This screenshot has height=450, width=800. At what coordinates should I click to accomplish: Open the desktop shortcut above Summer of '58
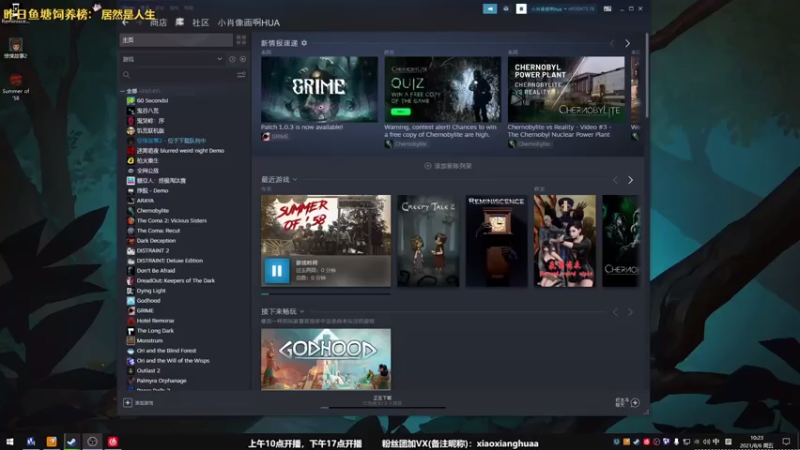15,48
